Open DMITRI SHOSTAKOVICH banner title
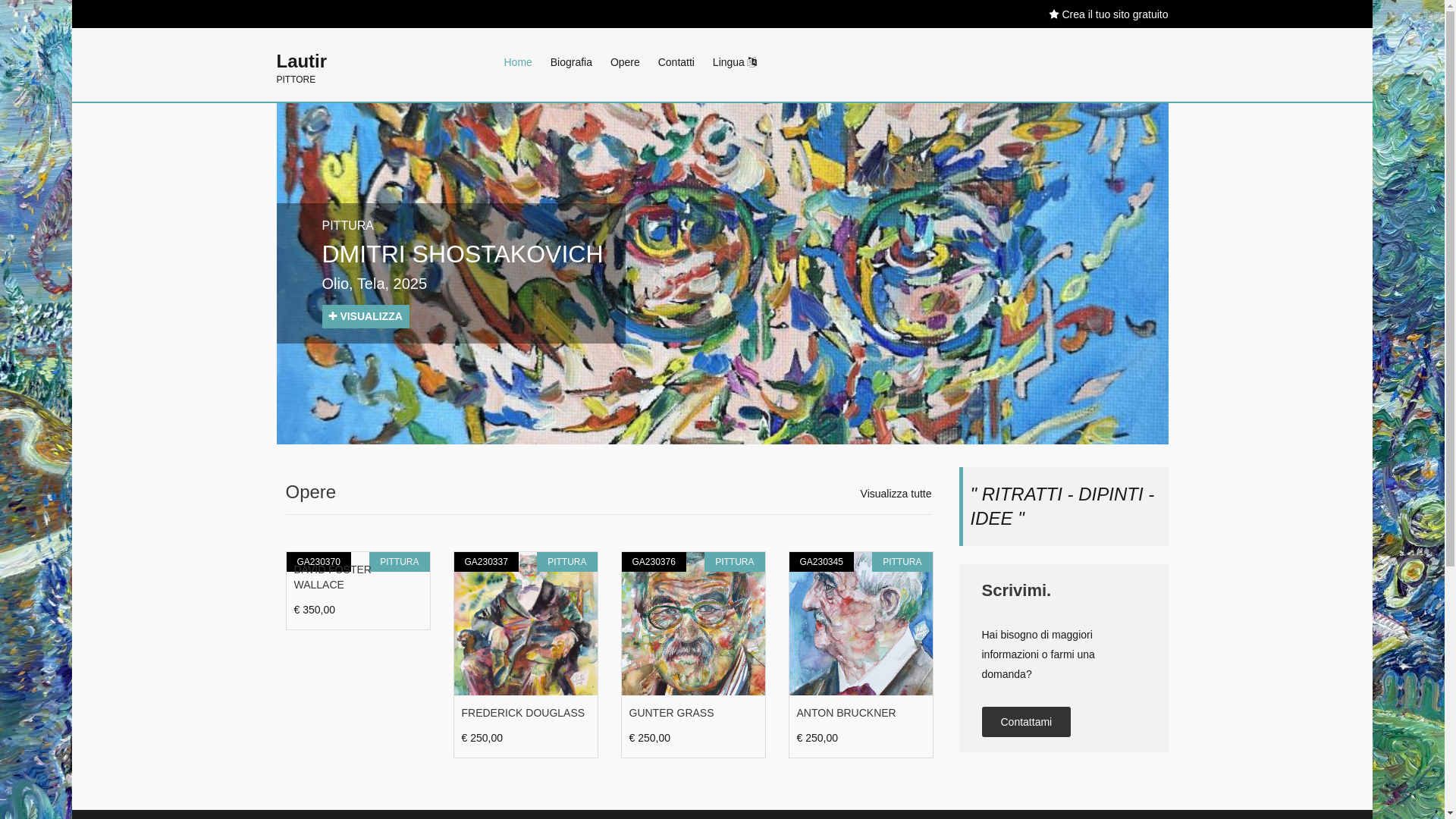 coord(463,254)
